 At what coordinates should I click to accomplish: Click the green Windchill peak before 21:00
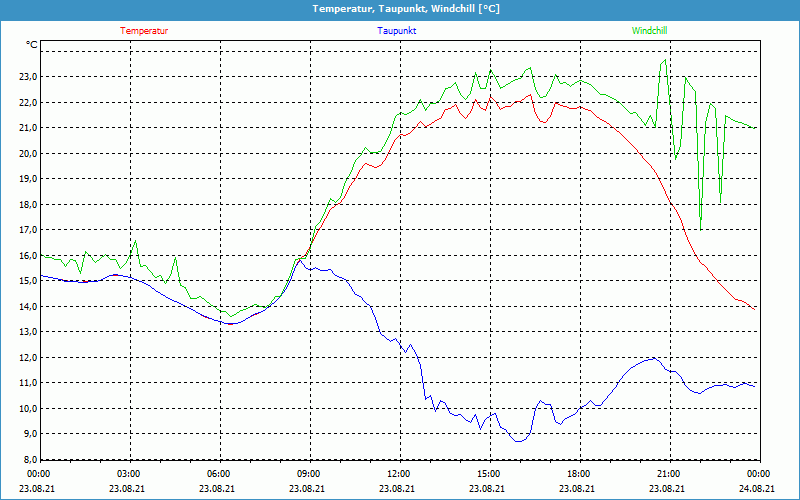665,60
